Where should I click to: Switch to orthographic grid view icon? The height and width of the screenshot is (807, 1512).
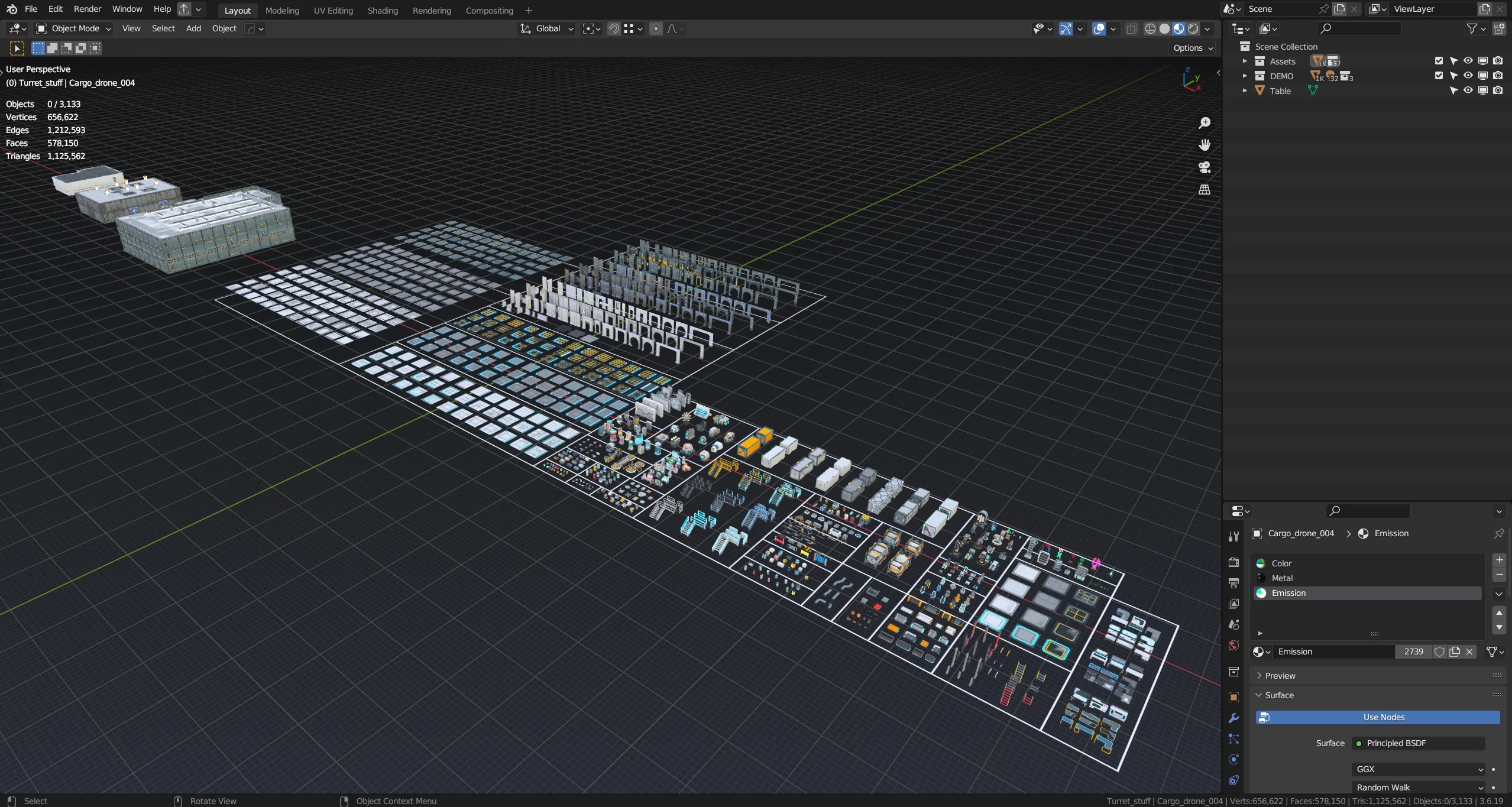(1204, 190)
